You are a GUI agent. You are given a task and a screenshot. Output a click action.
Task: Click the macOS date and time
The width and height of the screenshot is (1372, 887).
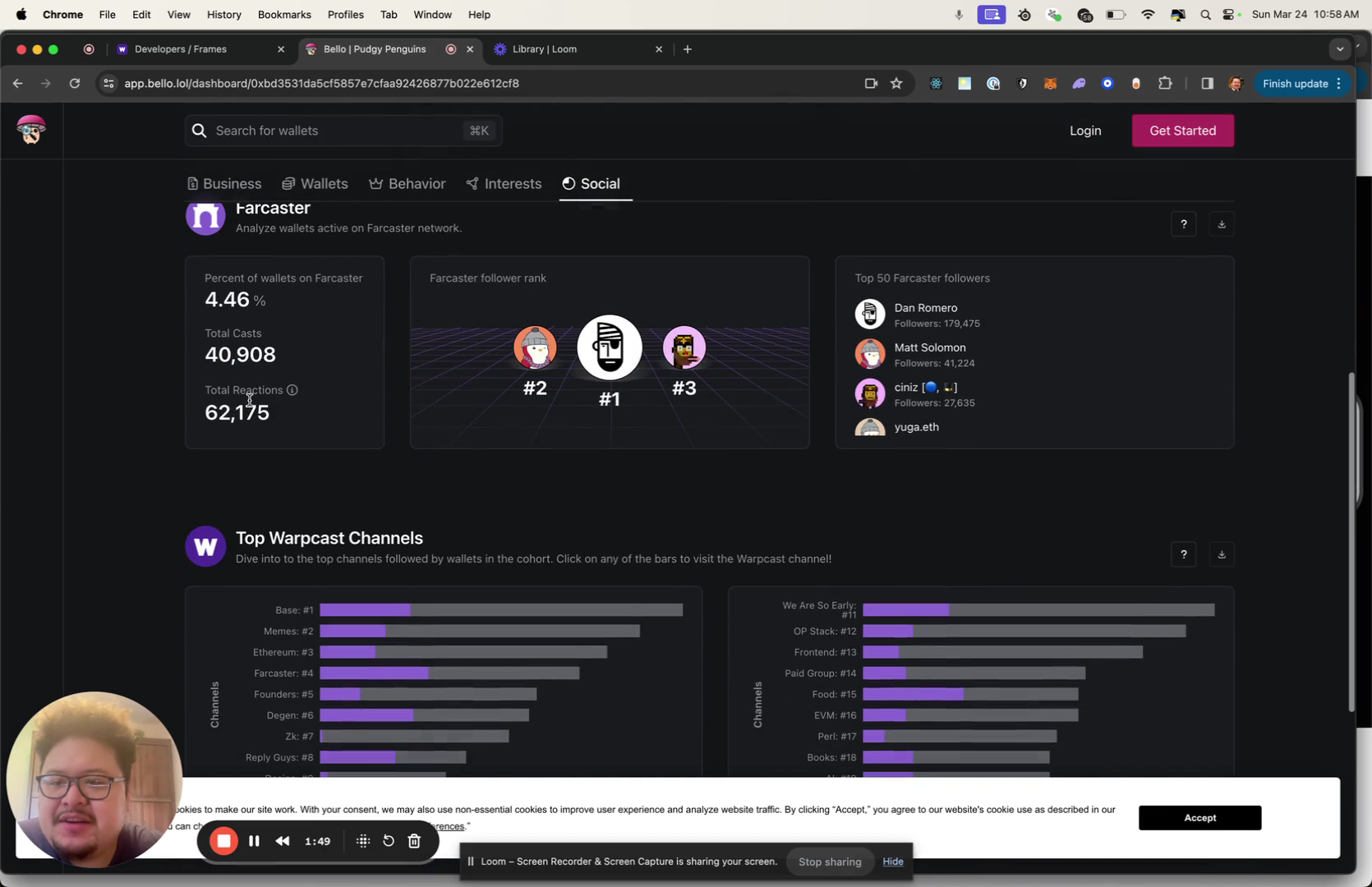point(1305,15)
